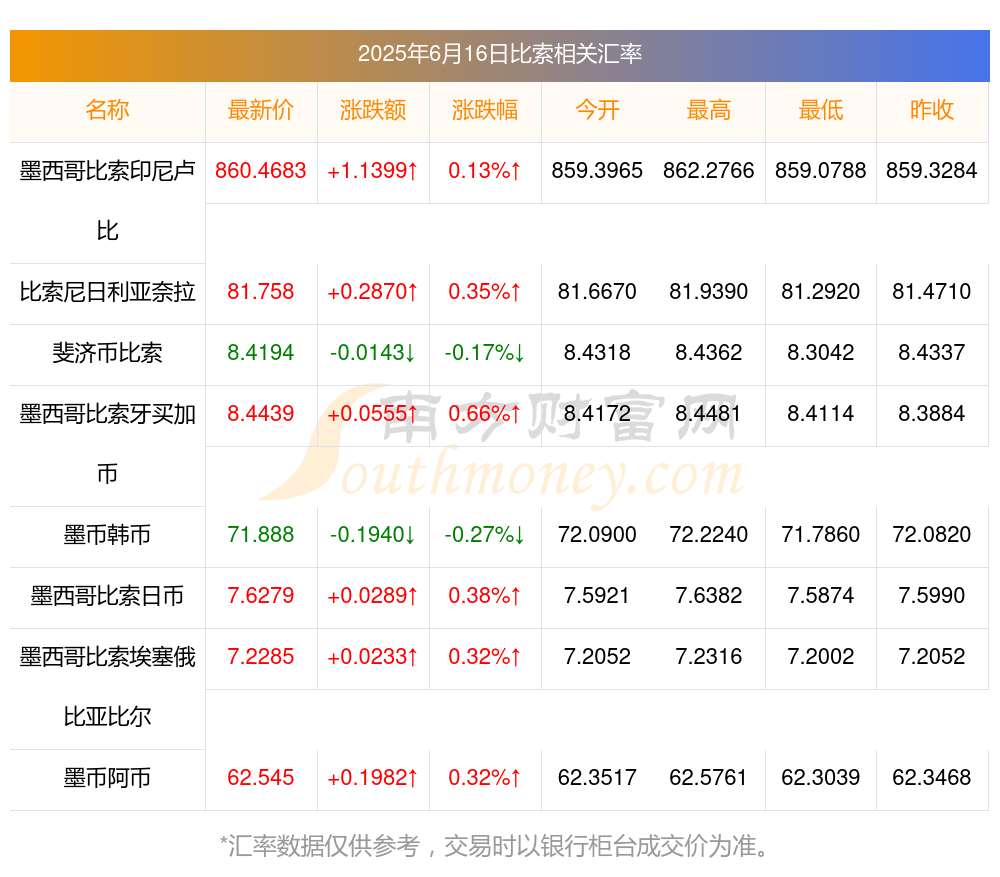Click the high value 62.5761

[x=709, y=778]
